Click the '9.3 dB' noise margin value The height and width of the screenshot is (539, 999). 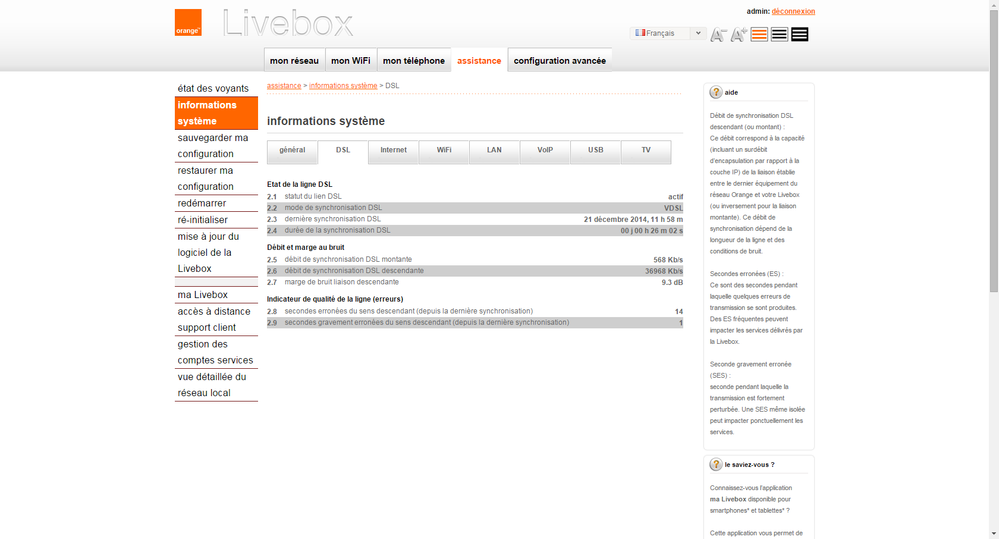[x=672, y=282]
